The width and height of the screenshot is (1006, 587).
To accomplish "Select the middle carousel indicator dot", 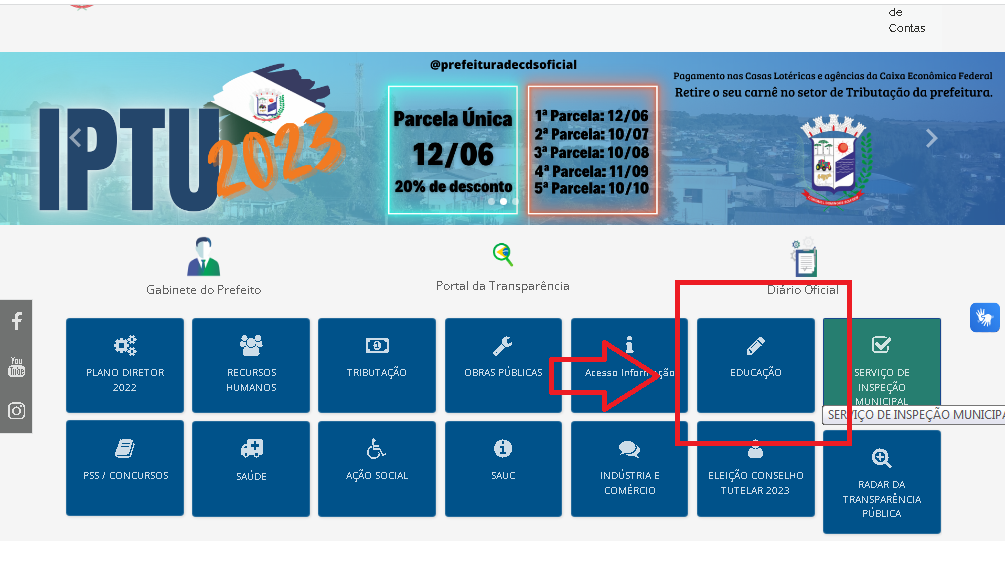I will pyautogui.click(x=503, y=201).
